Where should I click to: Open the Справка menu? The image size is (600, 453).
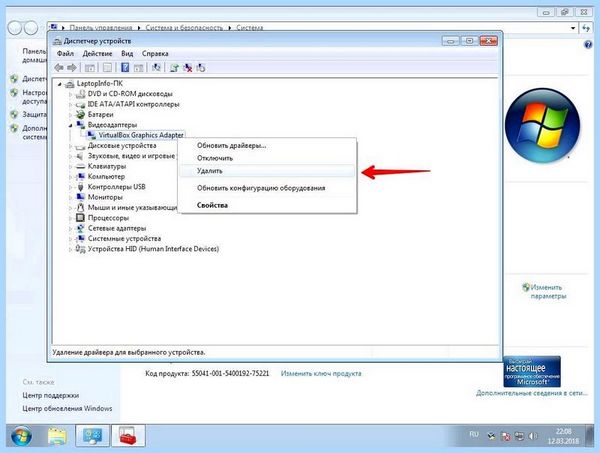(x=155, y=54)
